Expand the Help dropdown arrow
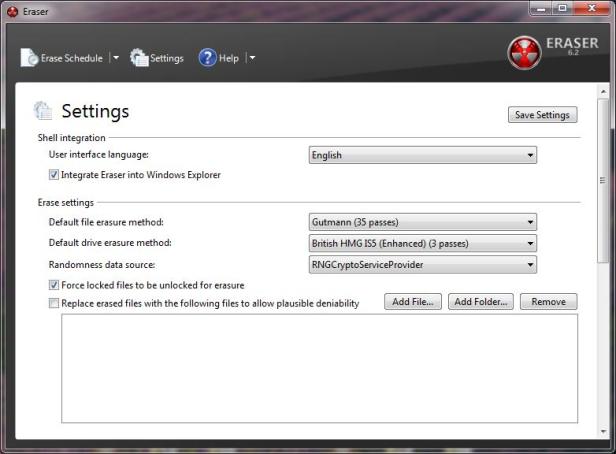Image resolution: width=616 pixels, height=454 pixels. tap(252, 58)
